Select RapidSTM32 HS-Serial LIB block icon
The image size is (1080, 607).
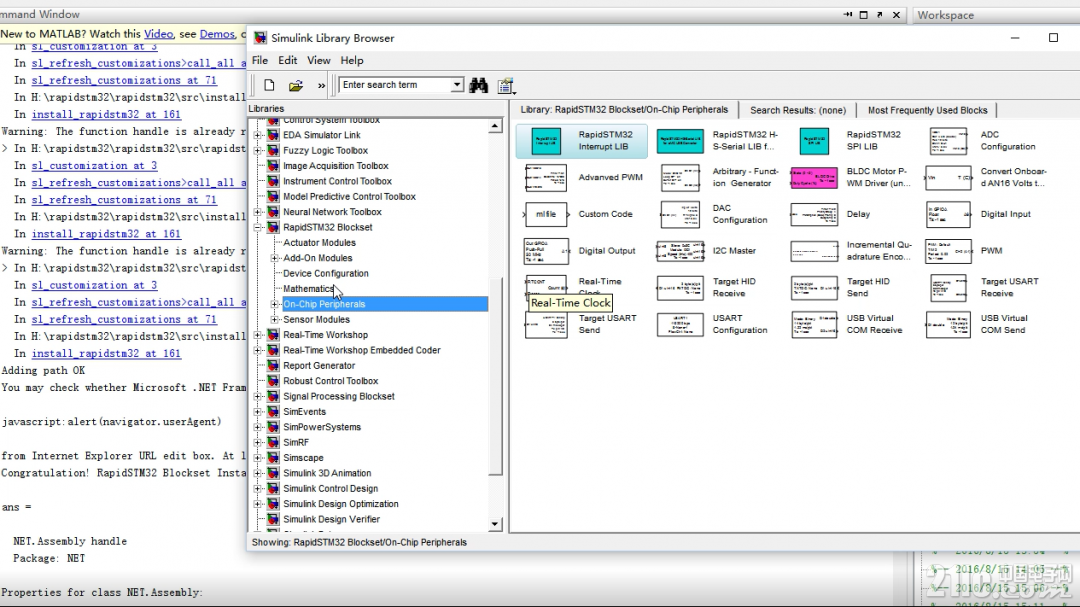[x=680, y=141]
